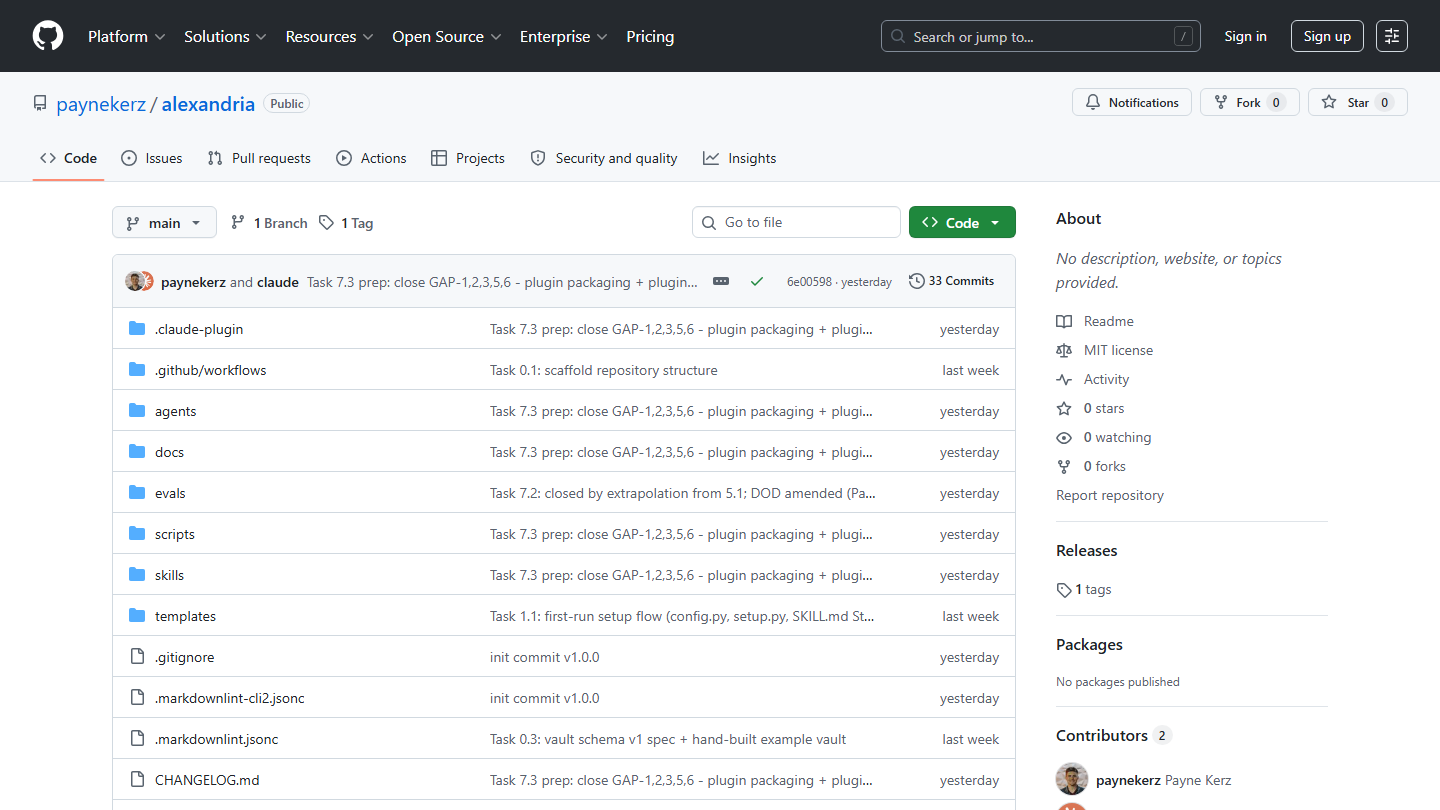
Task: Open 'Task 0.1: scaffold repository structure' commit message
Action: click(x=604, y=370)
